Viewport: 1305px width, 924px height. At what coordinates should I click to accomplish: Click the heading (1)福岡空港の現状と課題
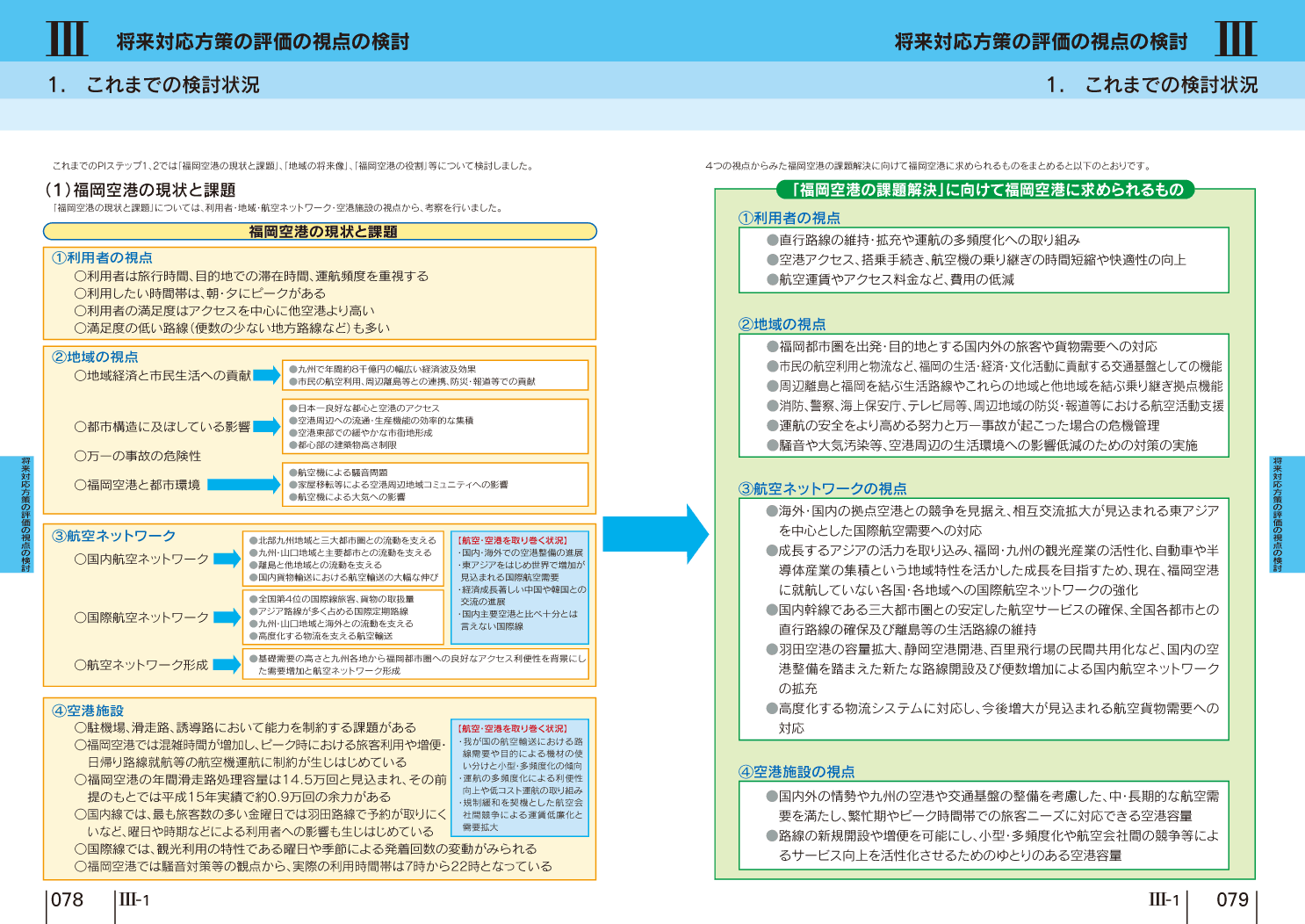[x=141, y=190]
